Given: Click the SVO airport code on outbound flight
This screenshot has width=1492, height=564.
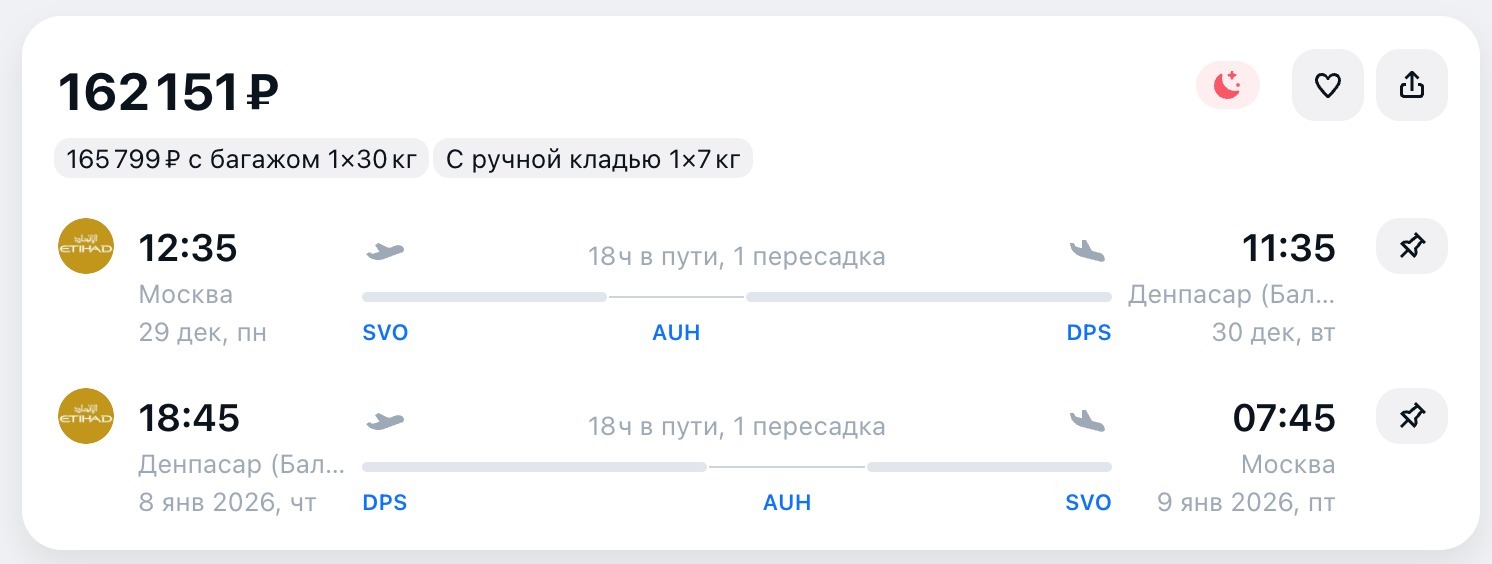Looking at the screenshot, I should [x=385, y=333].
